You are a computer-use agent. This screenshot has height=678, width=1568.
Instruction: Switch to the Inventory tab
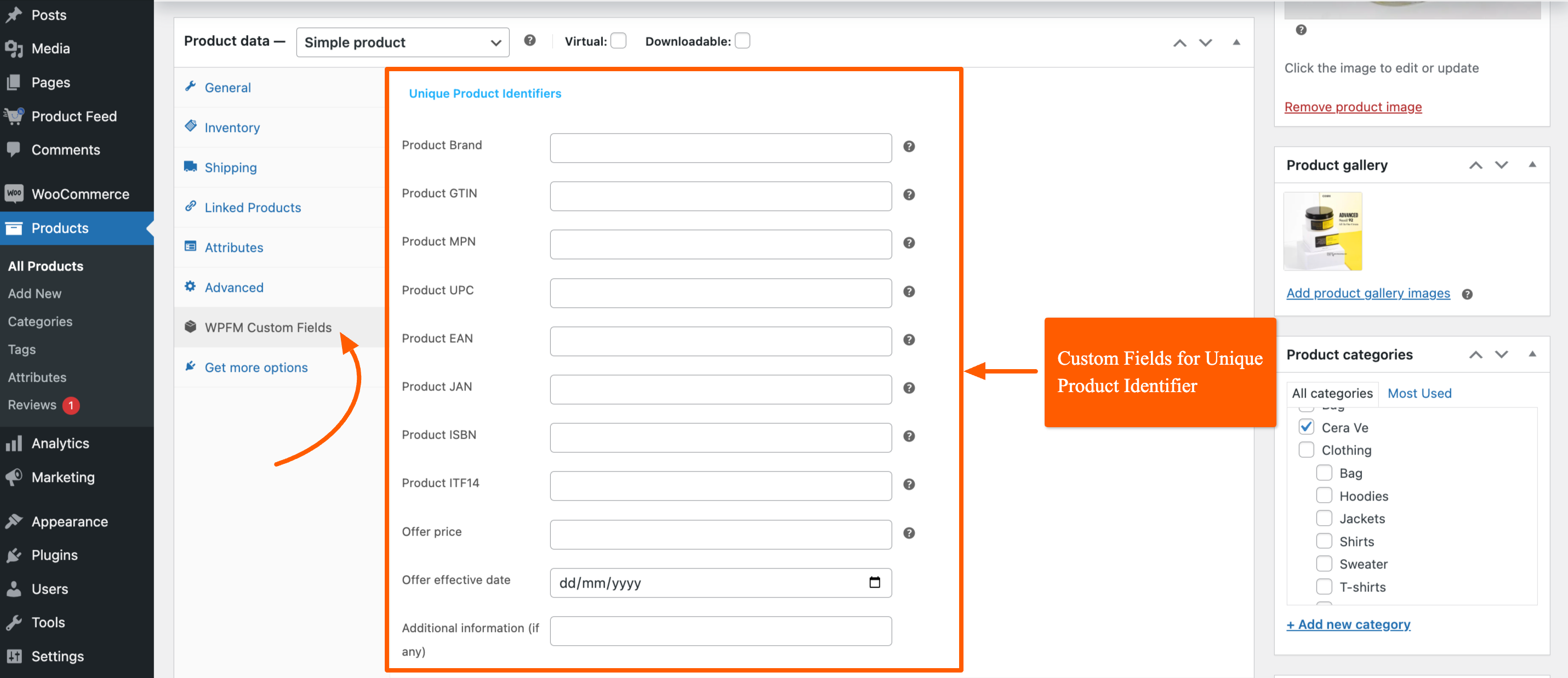click(x=280, y=128)
